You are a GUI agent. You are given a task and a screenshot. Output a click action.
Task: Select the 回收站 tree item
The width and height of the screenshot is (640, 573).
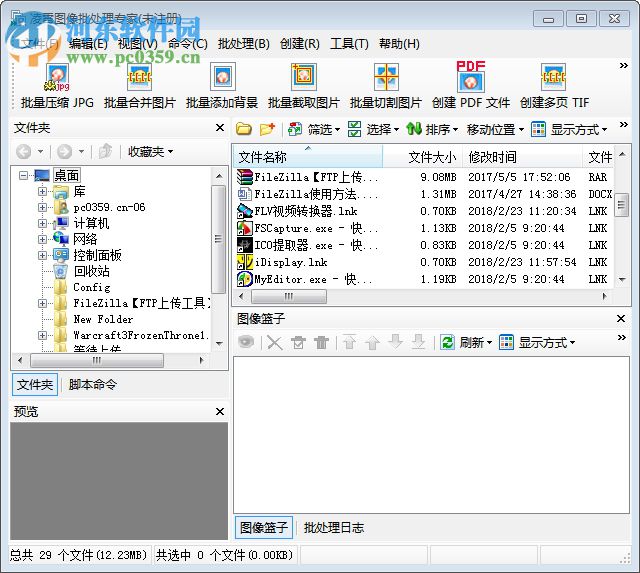click(x=91, y=271)
